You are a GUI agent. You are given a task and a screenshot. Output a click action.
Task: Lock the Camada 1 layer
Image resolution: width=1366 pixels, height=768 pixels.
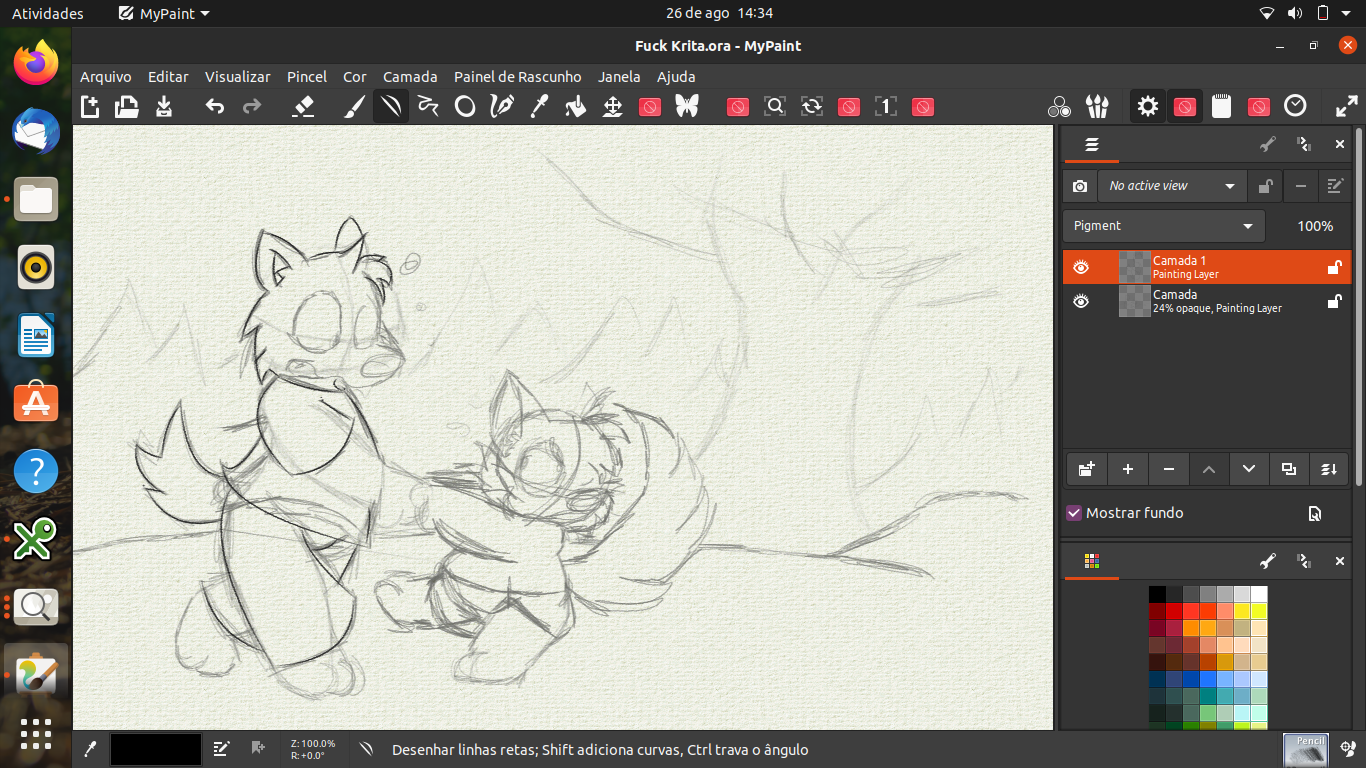point(1334,267)
